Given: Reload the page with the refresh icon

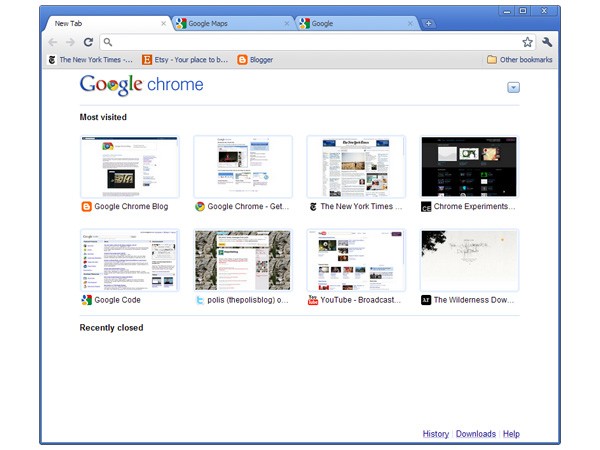Looking at the screenshot, I should (88, 42).
